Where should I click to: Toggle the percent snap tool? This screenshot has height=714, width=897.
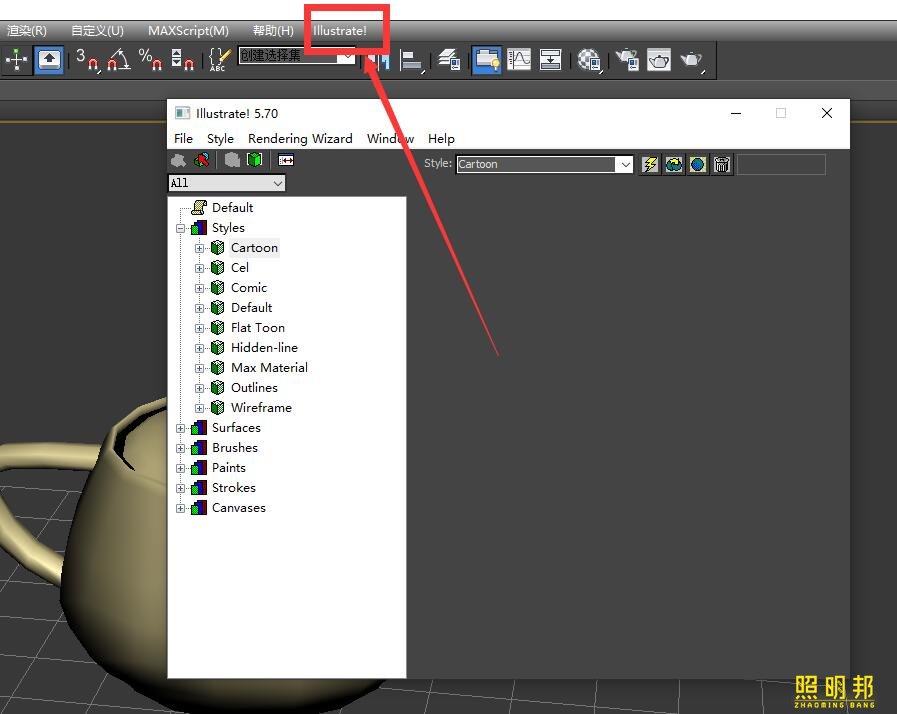(150, 60)
